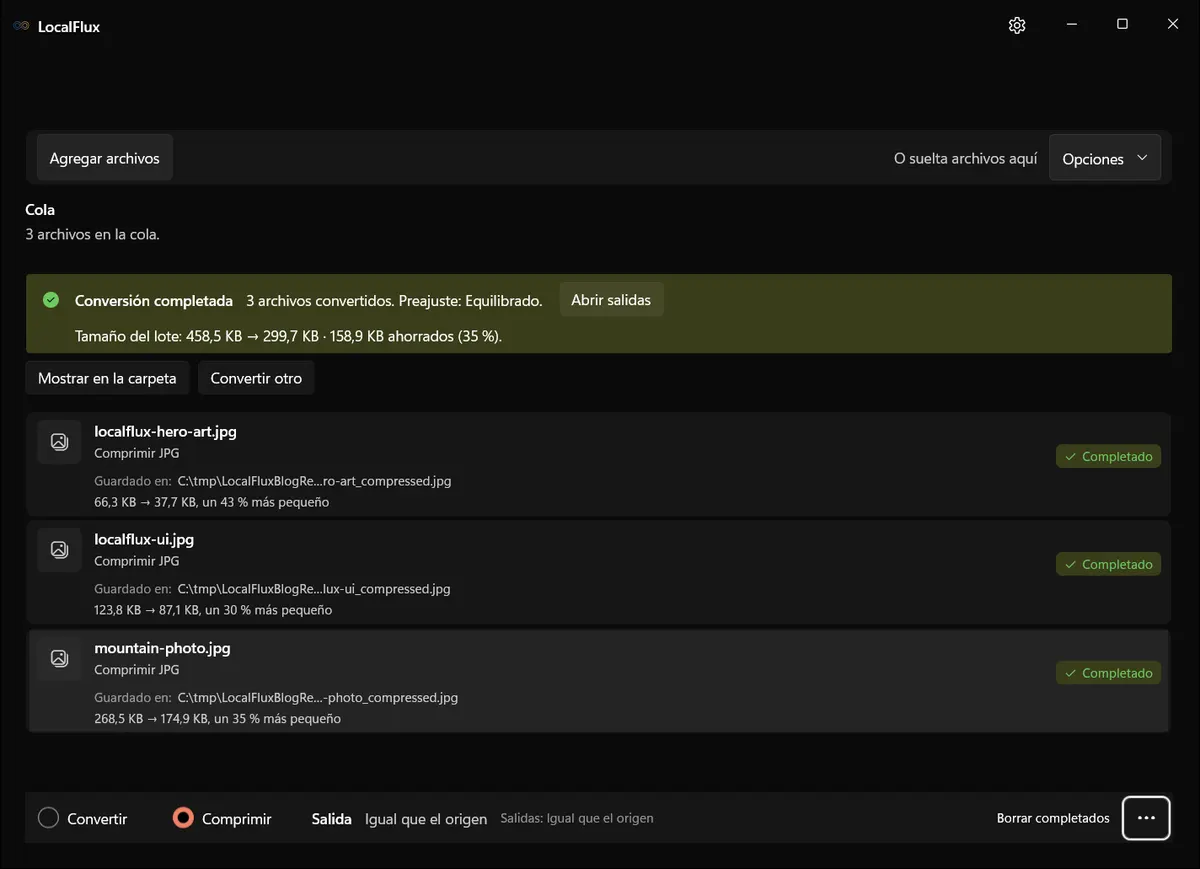Click the 'Salidas: Igual que el origen' text

tap(577, 818)
